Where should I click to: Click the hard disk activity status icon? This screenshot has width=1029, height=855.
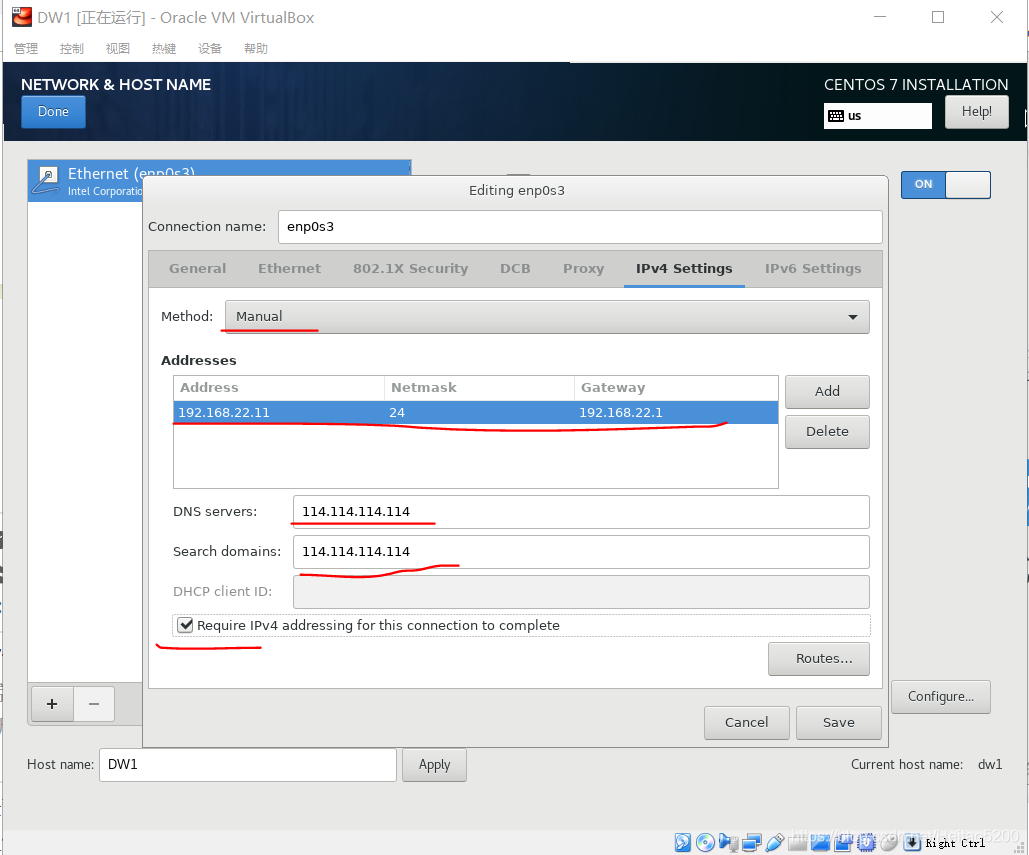(x=682, y=842)
